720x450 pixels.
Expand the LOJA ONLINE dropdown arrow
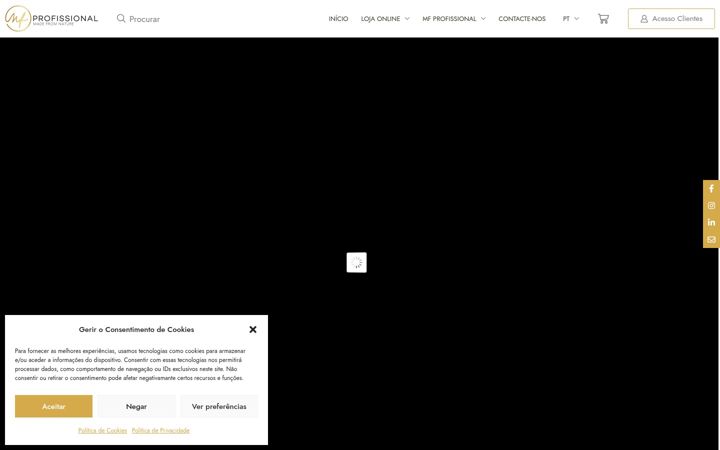407,19
